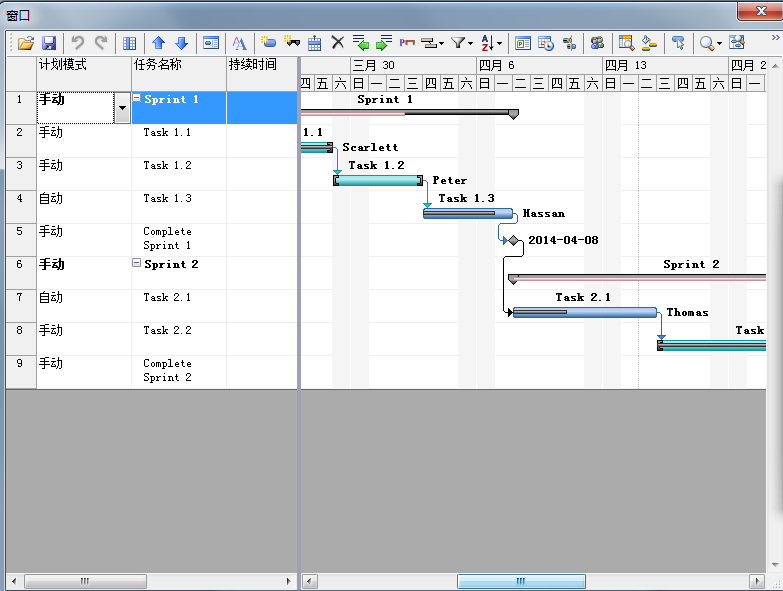Open the 手动 plan mode dropdown arrow in row 1
783x591 pixels.
click(122, 108)
